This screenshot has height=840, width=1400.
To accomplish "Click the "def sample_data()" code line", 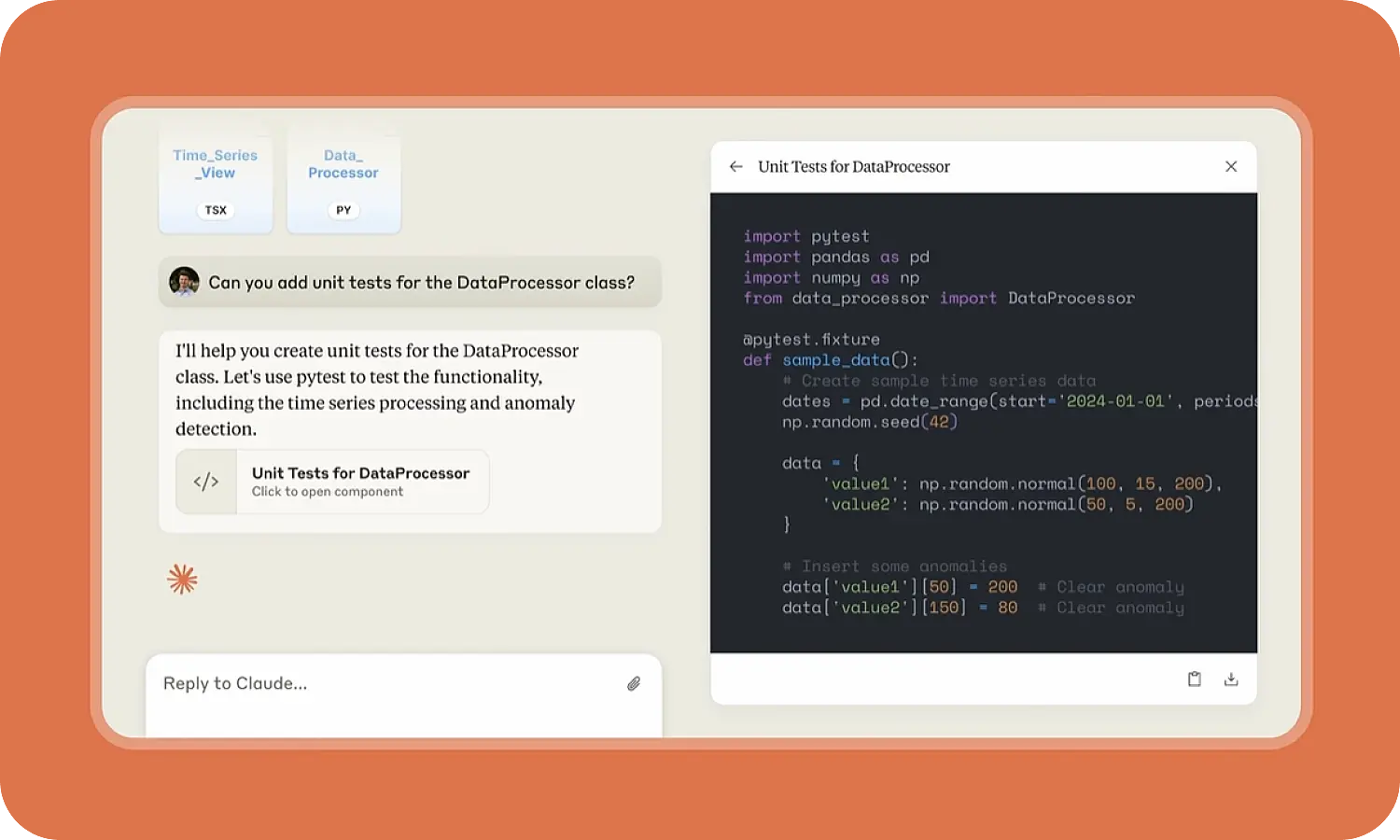I will pos(831,360).
